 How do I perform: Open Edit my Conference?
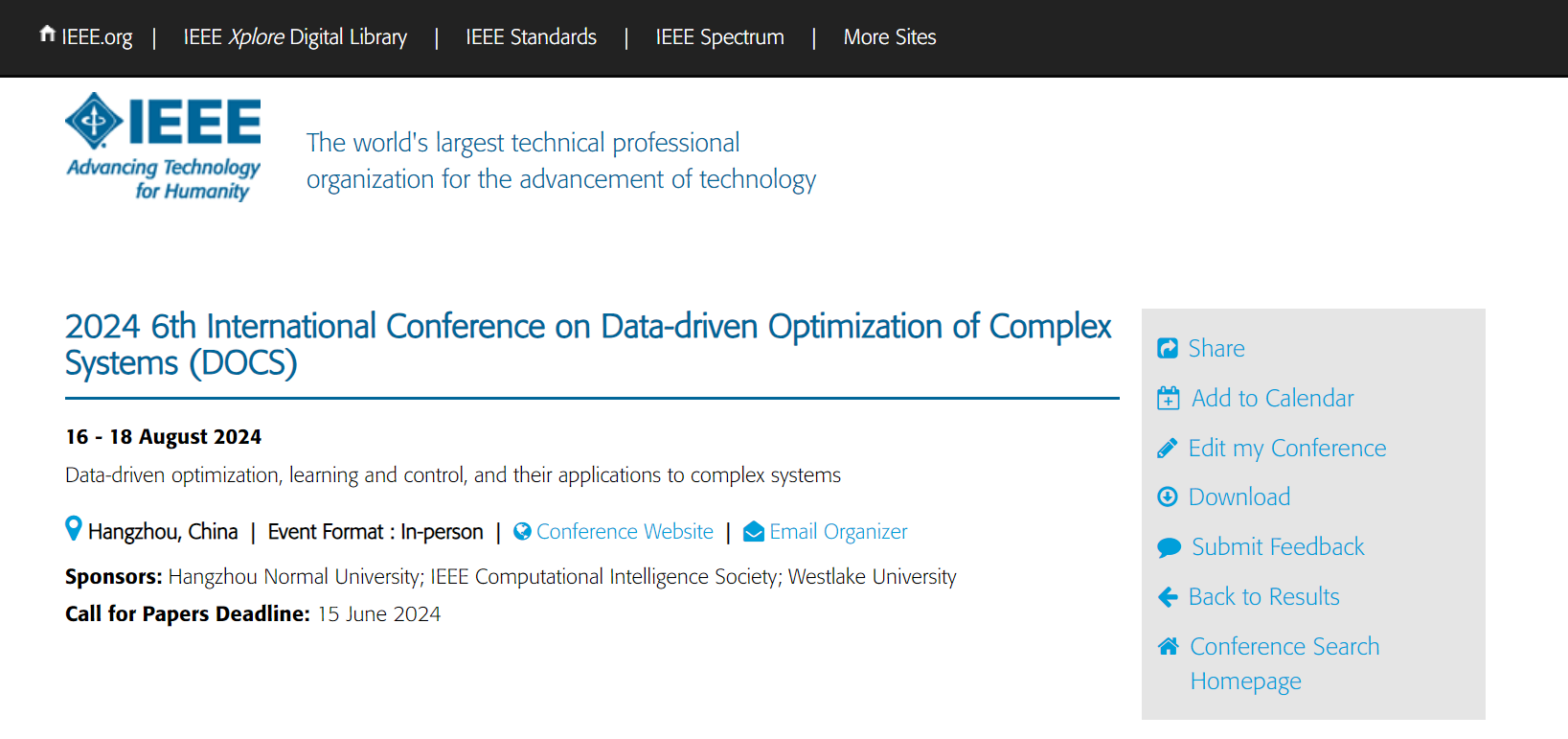click(x=1287, y=448)
